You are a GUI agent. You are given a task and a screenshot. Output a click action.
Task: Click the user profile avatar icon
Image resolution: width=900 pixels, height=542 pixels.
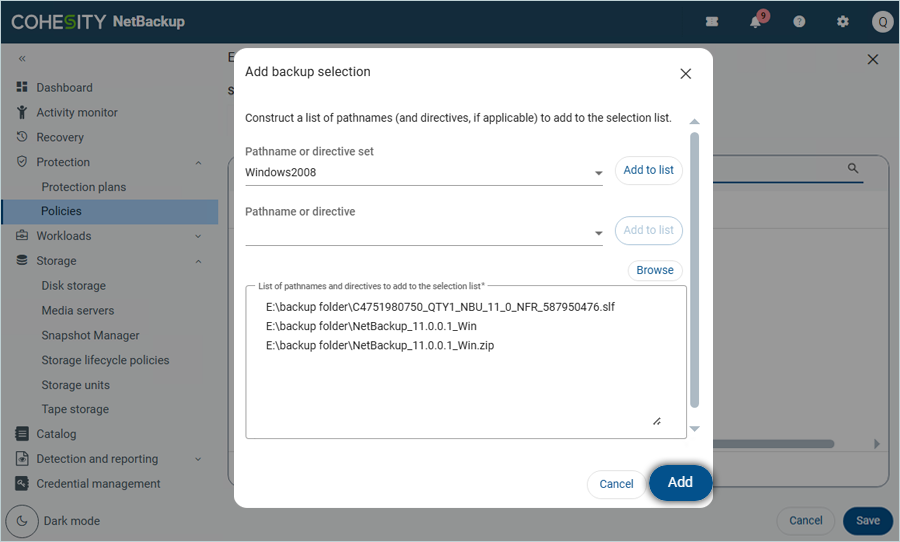click(x=881, y=22)
